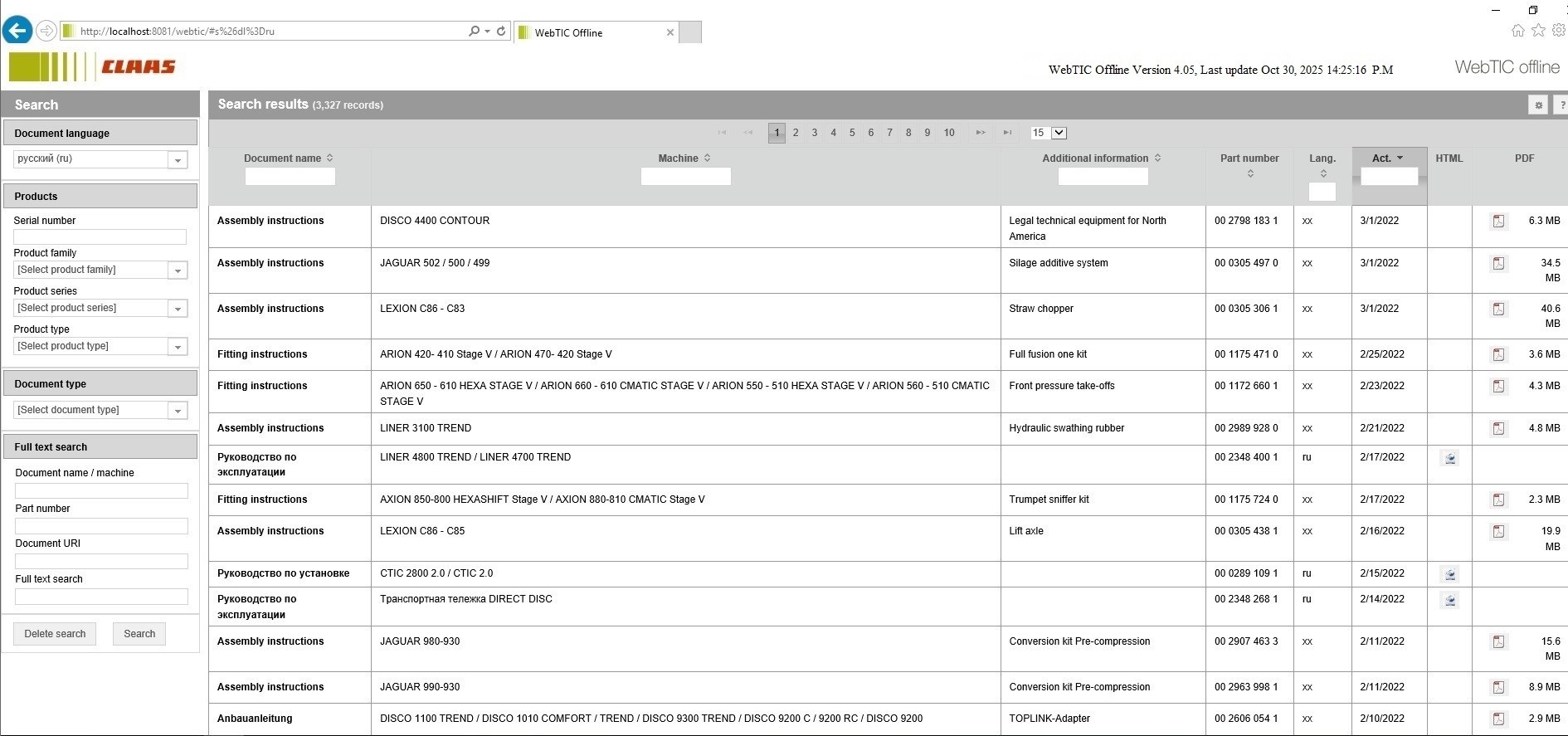Click the settings gear in results header
This screenshot has height=736, width=1568.
[1538, 105]
